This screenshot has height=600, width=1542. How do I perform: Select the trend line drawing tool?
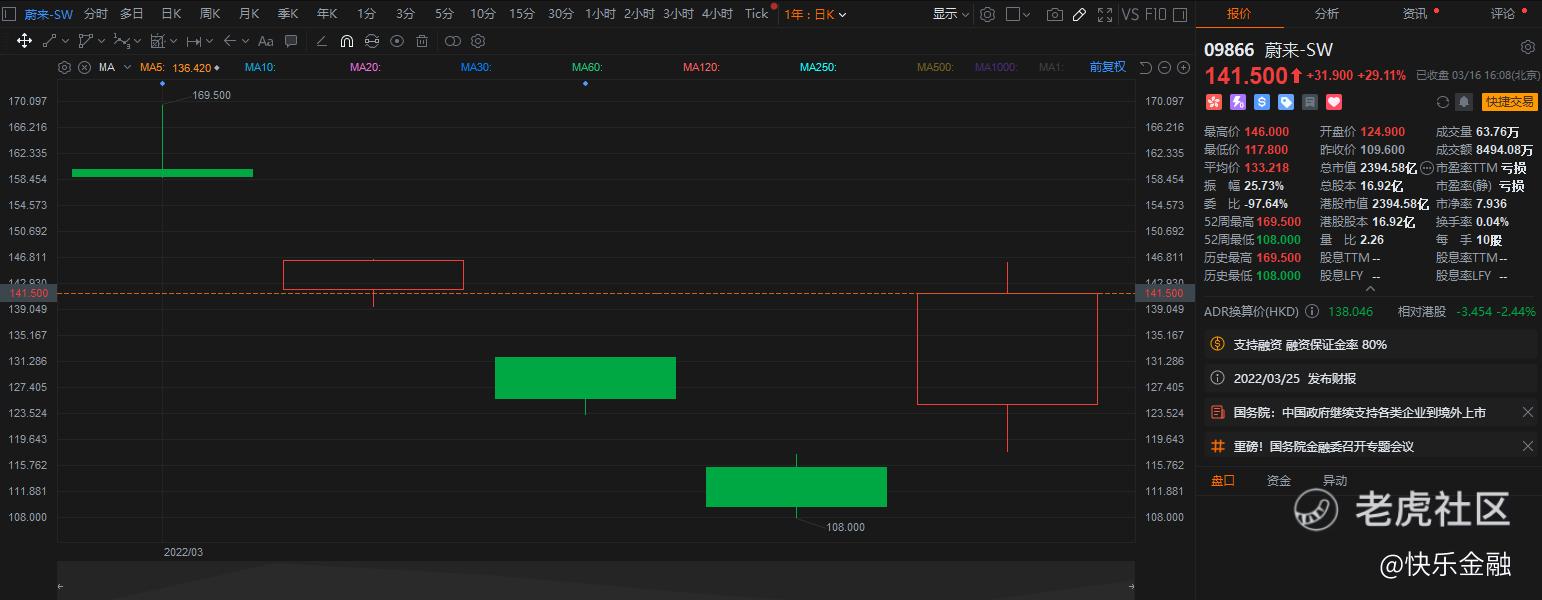click(49, 41)
